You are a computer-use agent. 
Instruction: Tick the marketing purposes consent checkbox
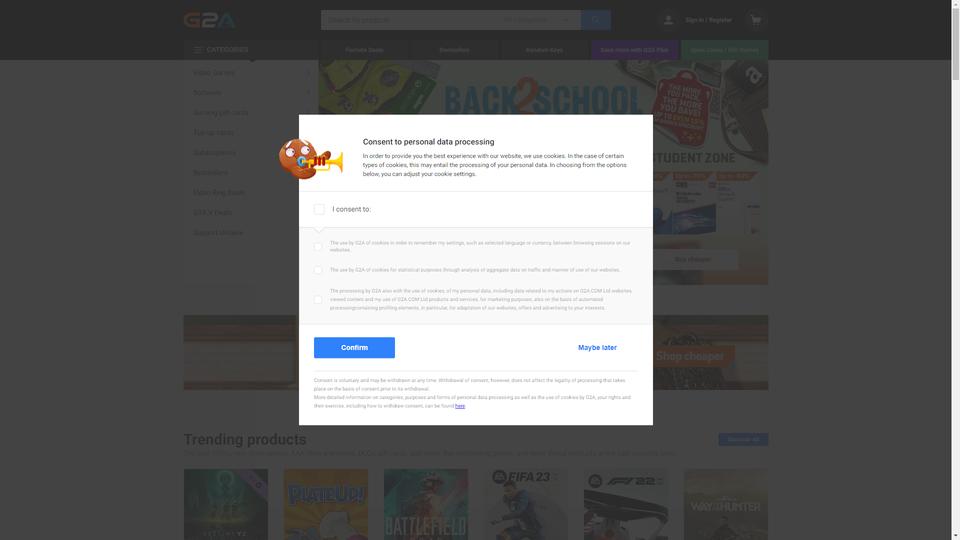click(318, 300)
